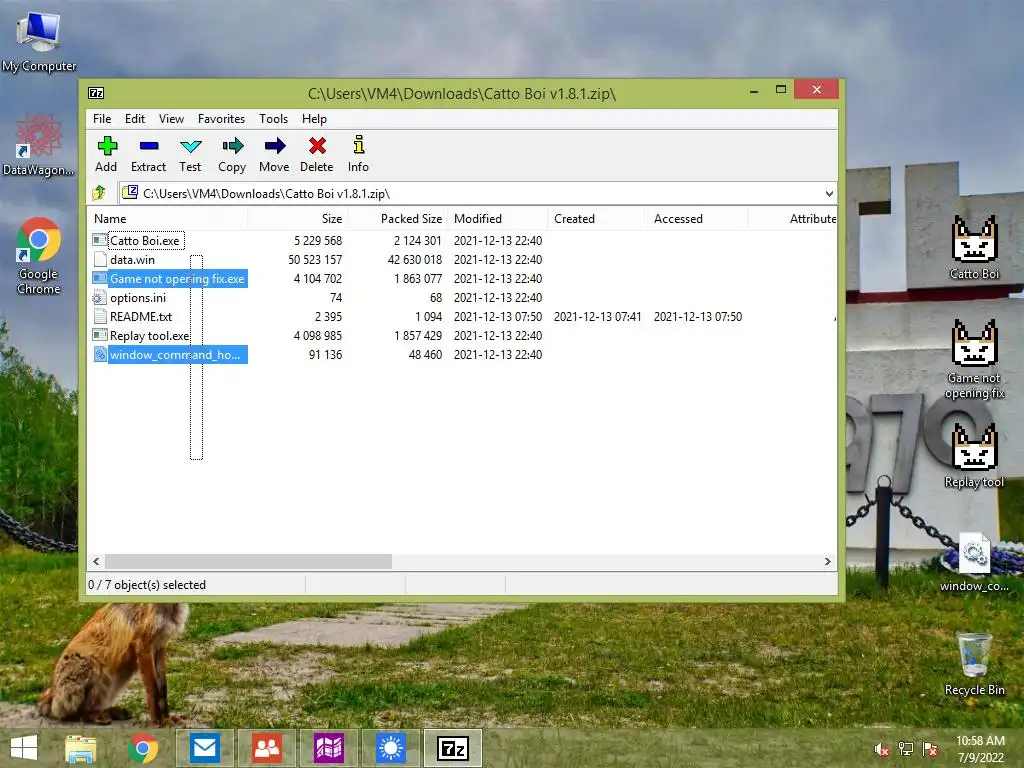Sort by the Attributes column header
The width and height of the screenshot is (1024, 768).
[793, 219]
